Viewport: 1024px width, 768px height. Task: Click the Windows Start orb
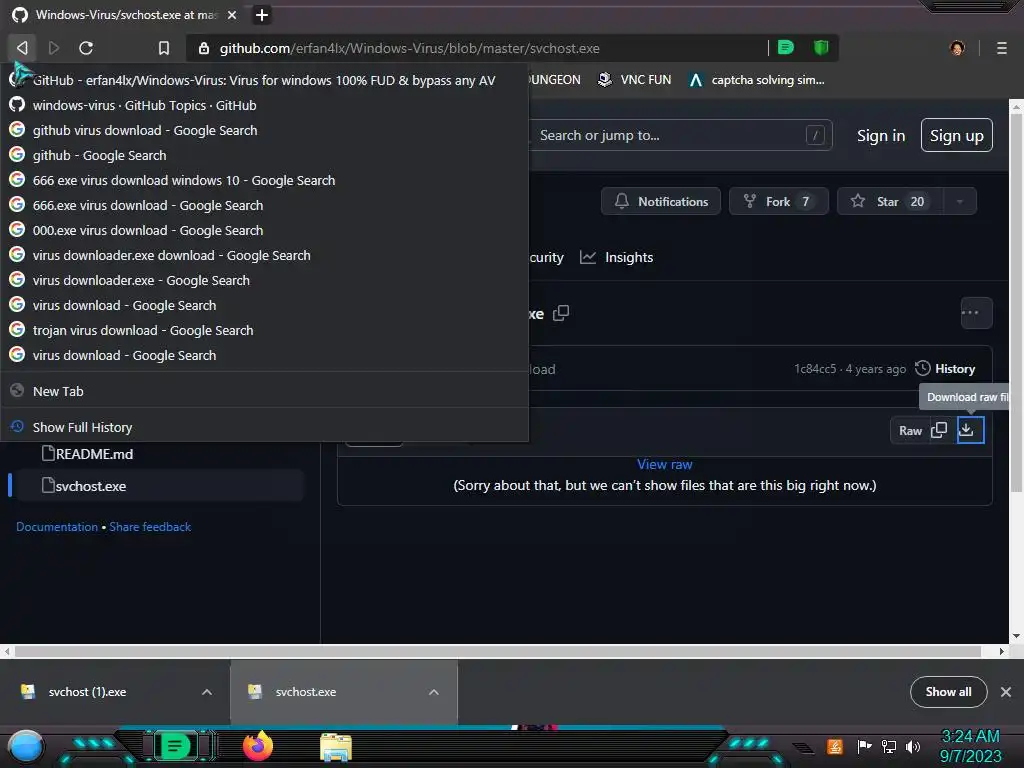(x=26, y=746)
